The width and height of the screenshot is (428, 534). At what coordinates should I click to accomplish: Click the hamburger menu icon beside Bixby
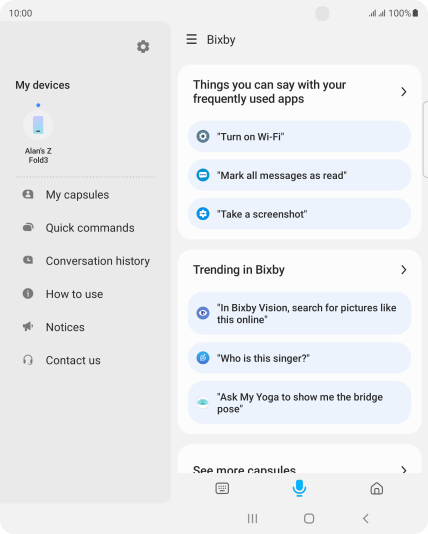(x=192, y=39)
